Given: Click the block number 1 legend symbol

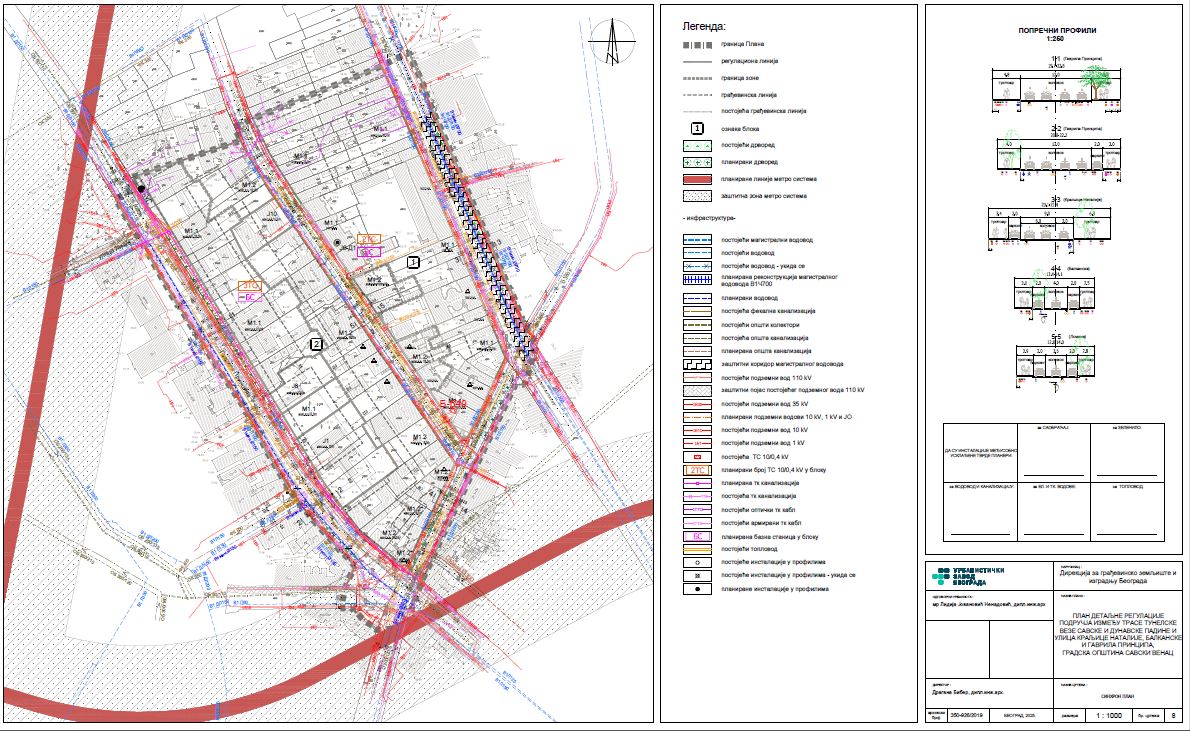Looking at the screenshot, I should [x=698, y=129].
